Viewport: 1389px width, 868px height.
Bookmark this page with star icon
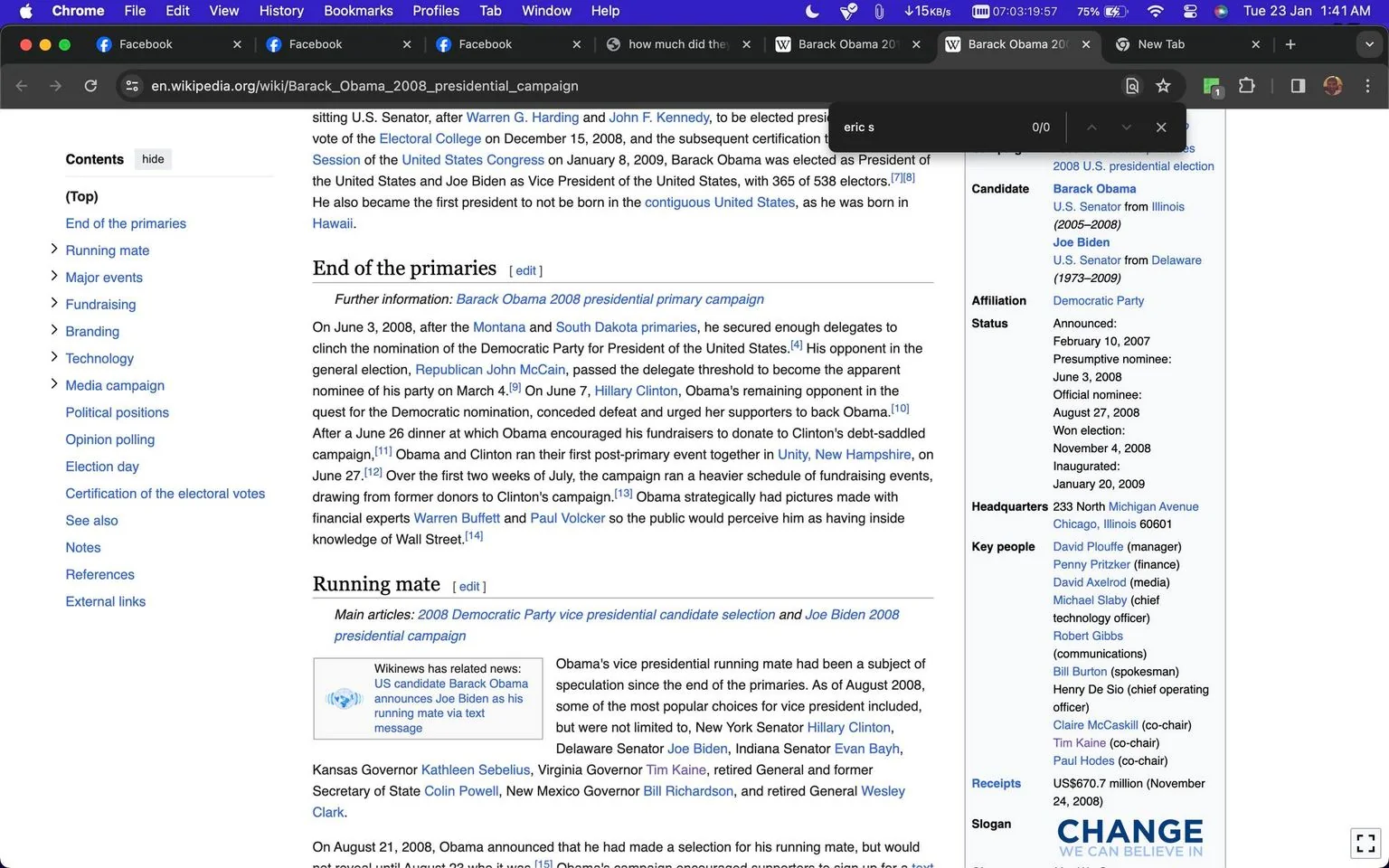[1164, 86]
